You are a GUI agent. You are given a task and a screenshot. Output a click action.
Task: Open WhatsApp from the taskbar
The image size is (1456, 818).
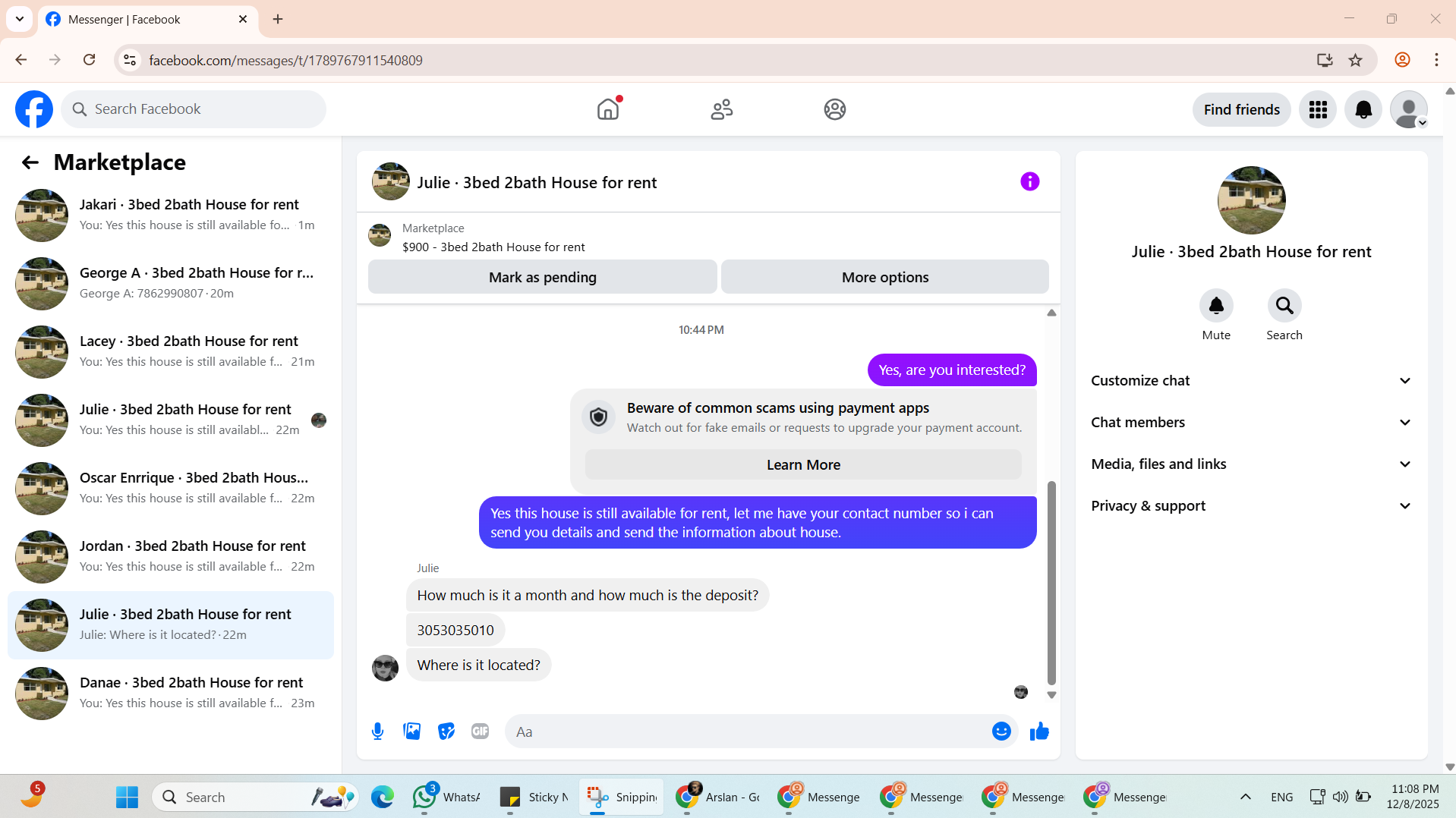tap(446, 797)
